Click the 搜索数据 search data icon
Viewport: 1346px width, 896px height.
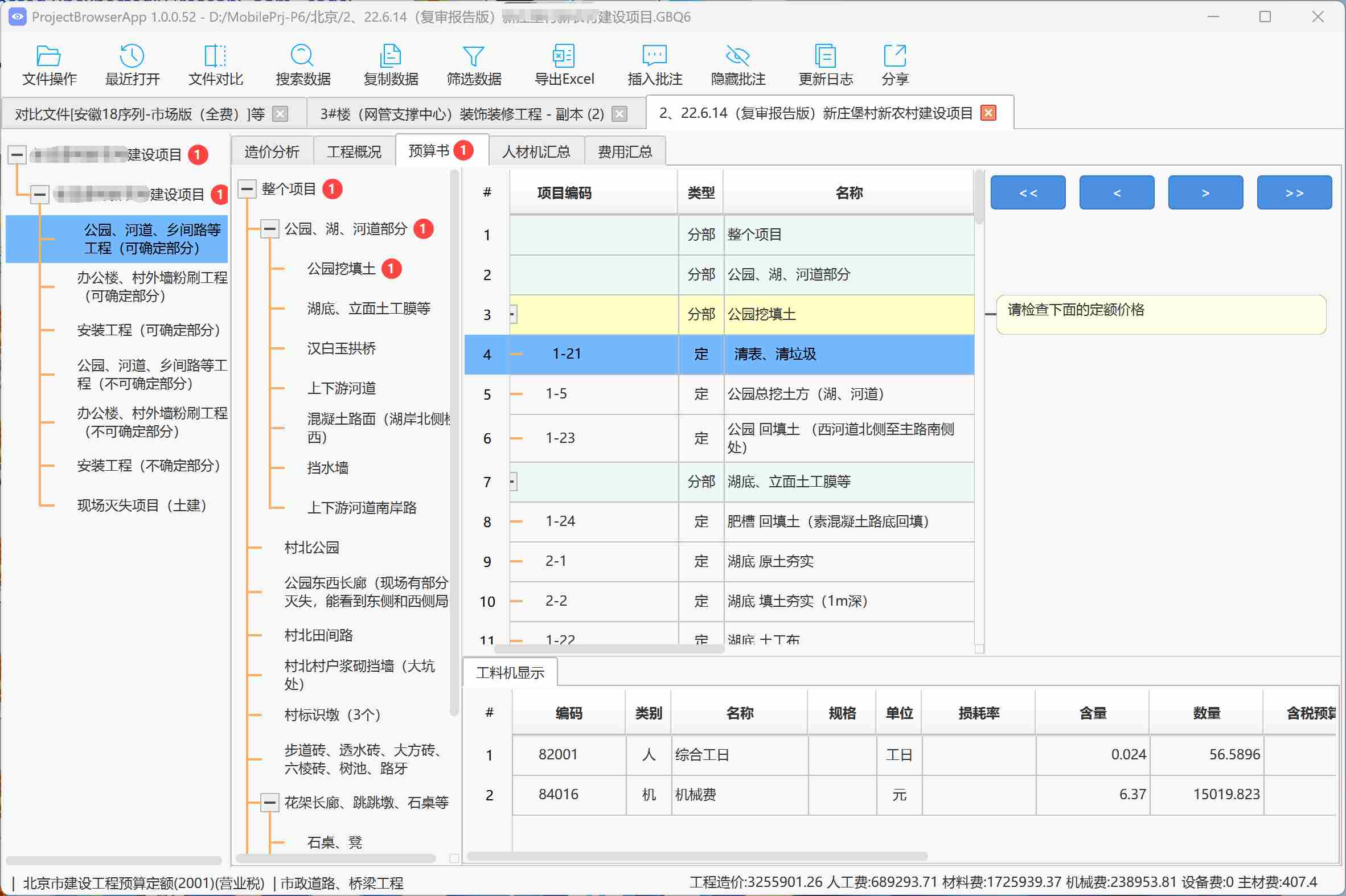point(303,64)
